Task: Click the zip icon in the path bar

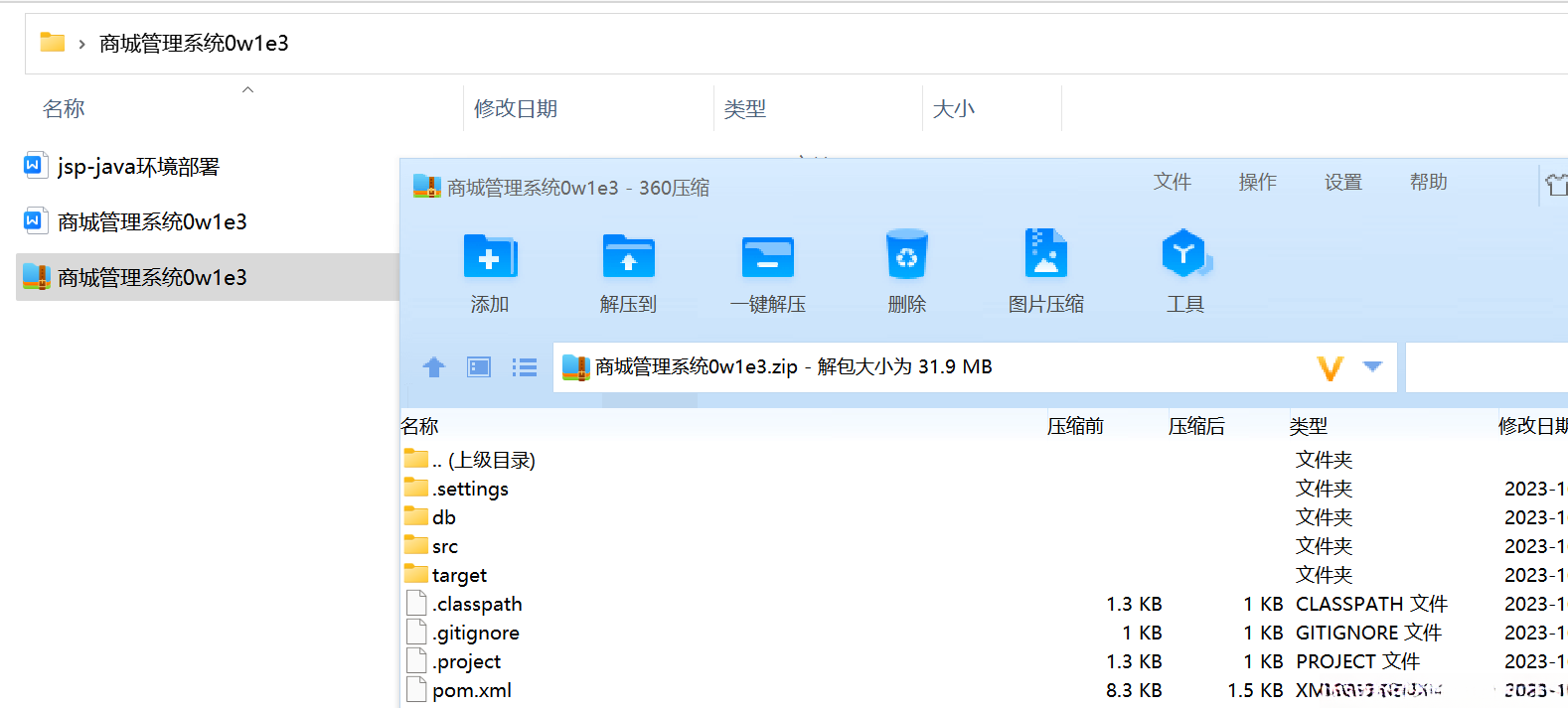Action: coord(576,367)
